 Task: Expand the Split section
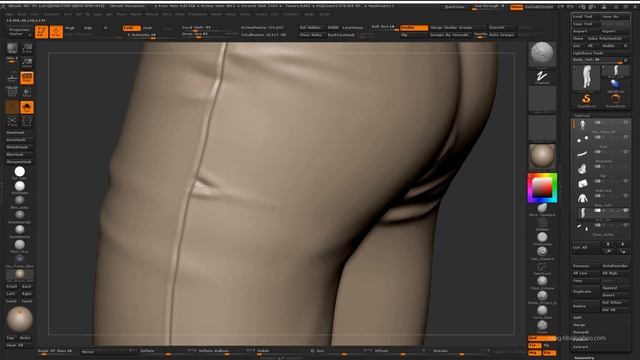(x=578, y=318)
